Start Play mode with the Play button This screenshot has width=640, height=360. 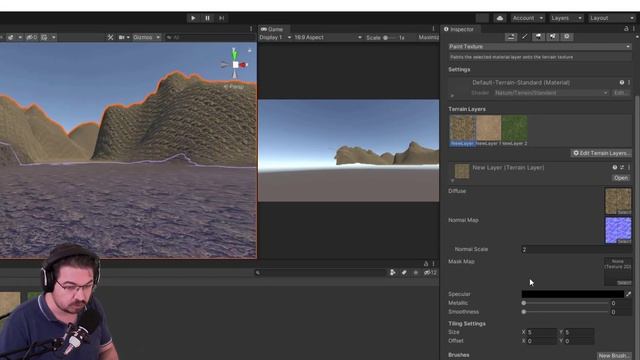tap(193, 18)
